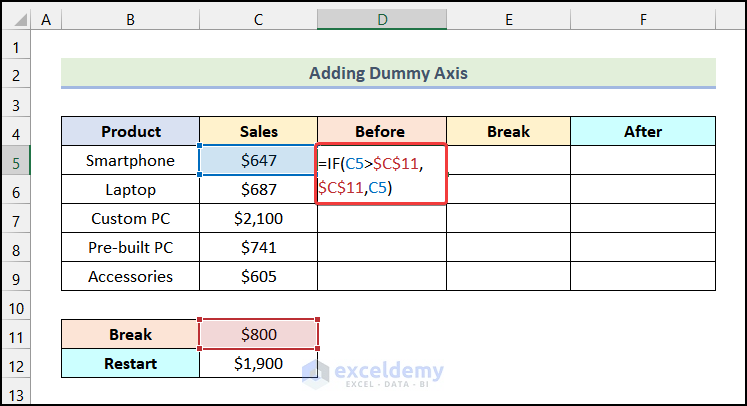Click the Select All corner triangle

16,20
